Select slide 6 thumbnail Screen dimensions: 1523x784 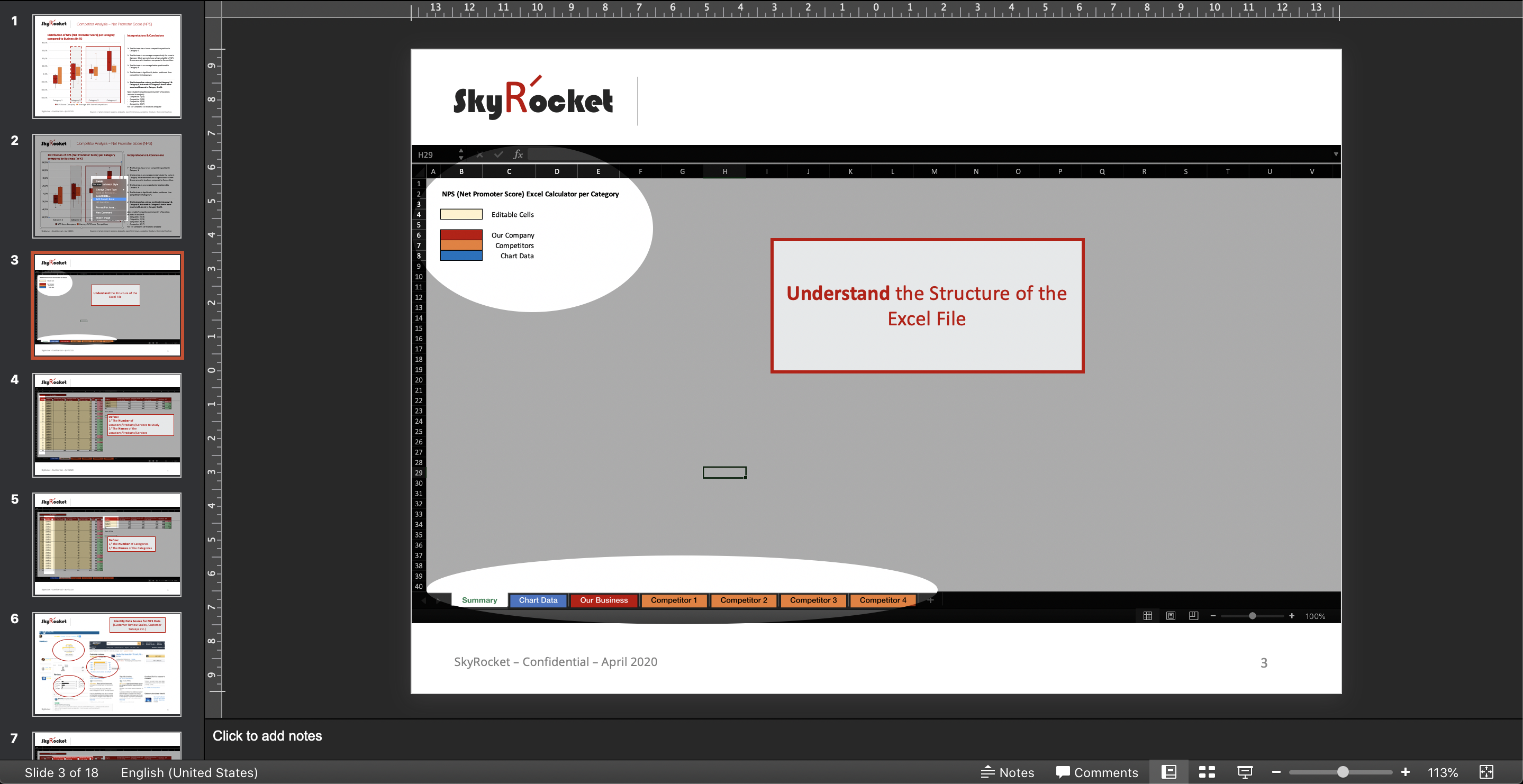(x=107, y=664)
